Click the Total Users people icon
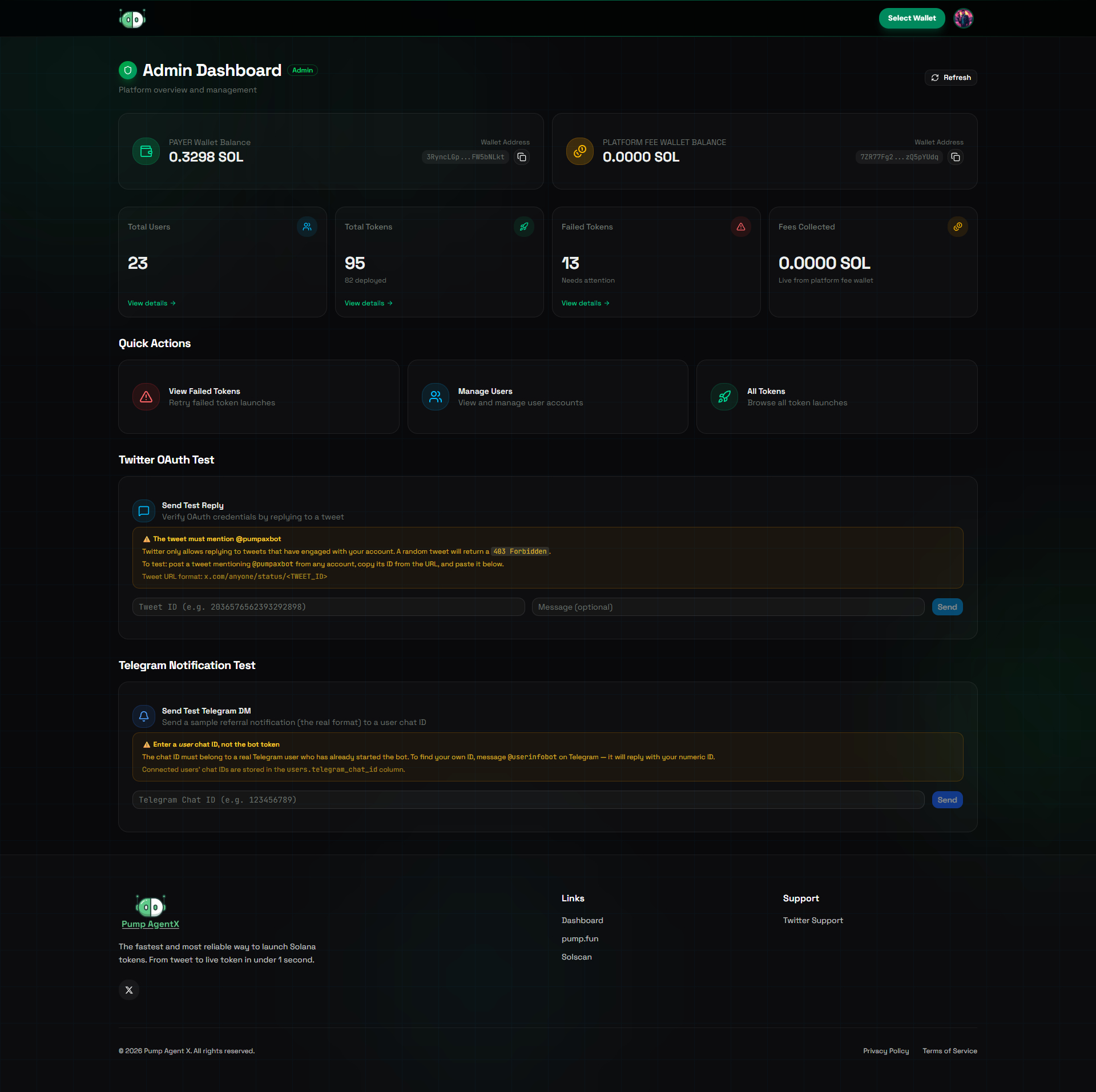The width and height of the screenshot is (1096, 1092). tap(307, 227)
